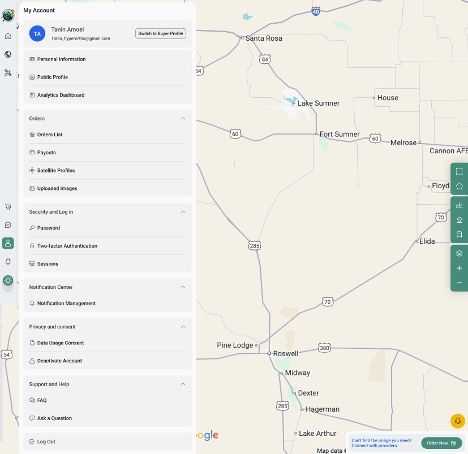This screenshot has height=454, width=468.
Task: Click the Switch to Super Profile button
Action: pyautogui.click(x=160, y=33)
